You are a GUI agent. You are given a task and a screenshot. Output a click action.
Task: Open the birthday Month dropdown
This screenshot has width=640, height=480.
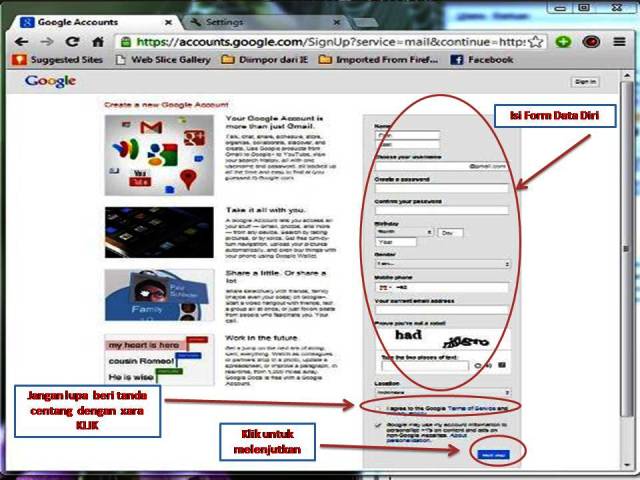click(404, 232)
